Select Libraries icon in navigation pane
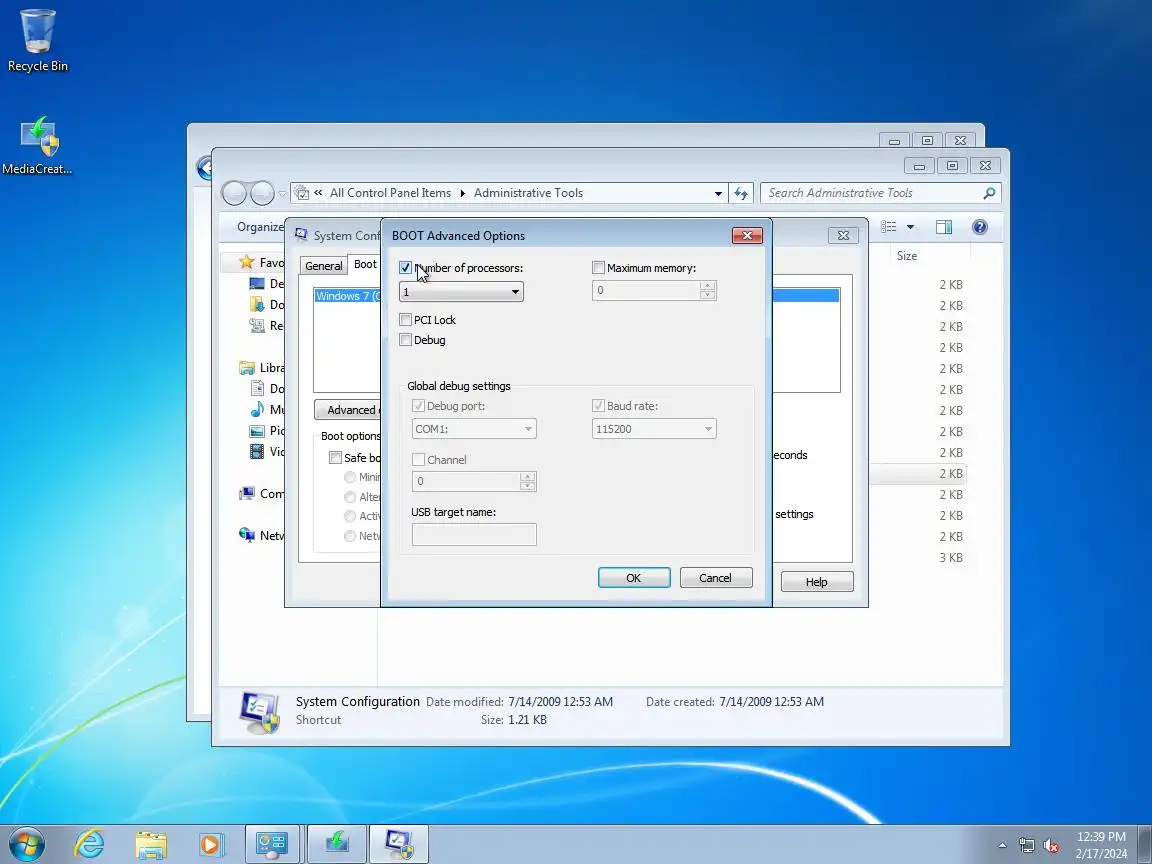This screenshot has width=1152, height=864. pyautogui.click(x=247, y=368)
